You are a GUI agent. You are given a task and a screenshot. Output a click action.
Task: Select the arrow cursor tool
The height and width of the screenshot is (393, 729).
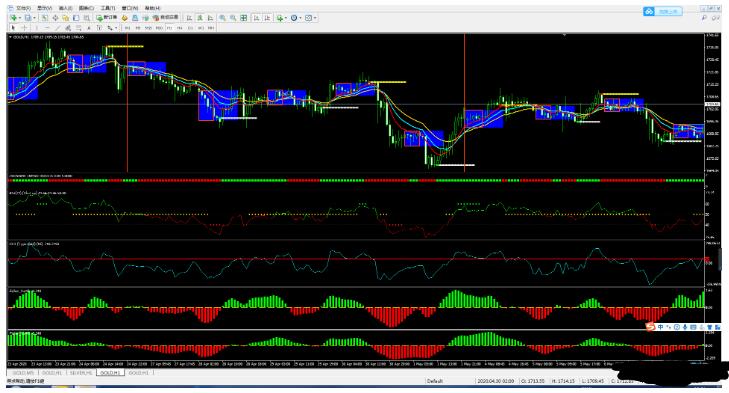click(13, 28)
